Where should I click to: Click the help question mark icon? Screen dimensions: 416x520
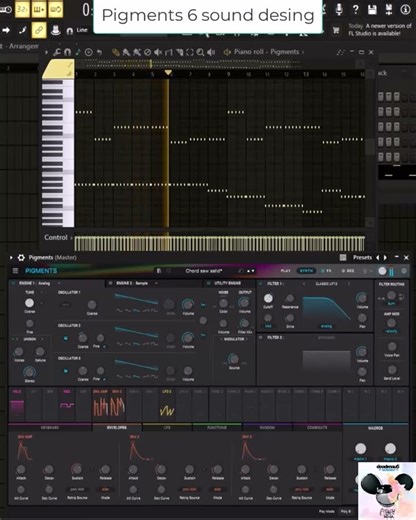(356, 9)
